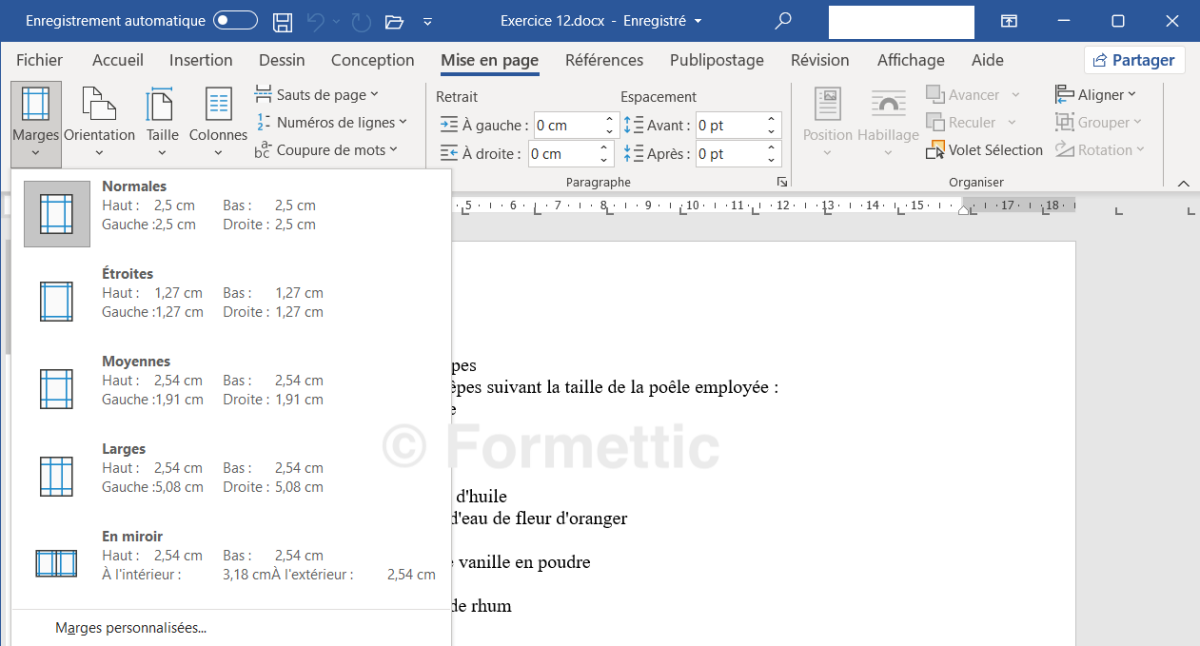Viewport: 1200px width, 646px height.
Task: Increase the Avant spacing with up arrow
Action: click(x=772, y=119)
